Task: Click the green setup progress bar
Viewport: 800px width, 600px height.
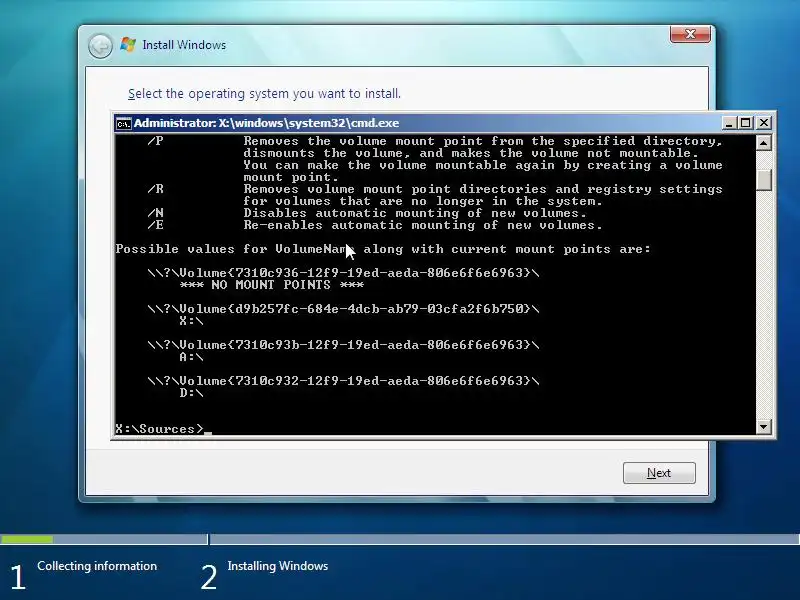Action: click(x=27, y=539)
